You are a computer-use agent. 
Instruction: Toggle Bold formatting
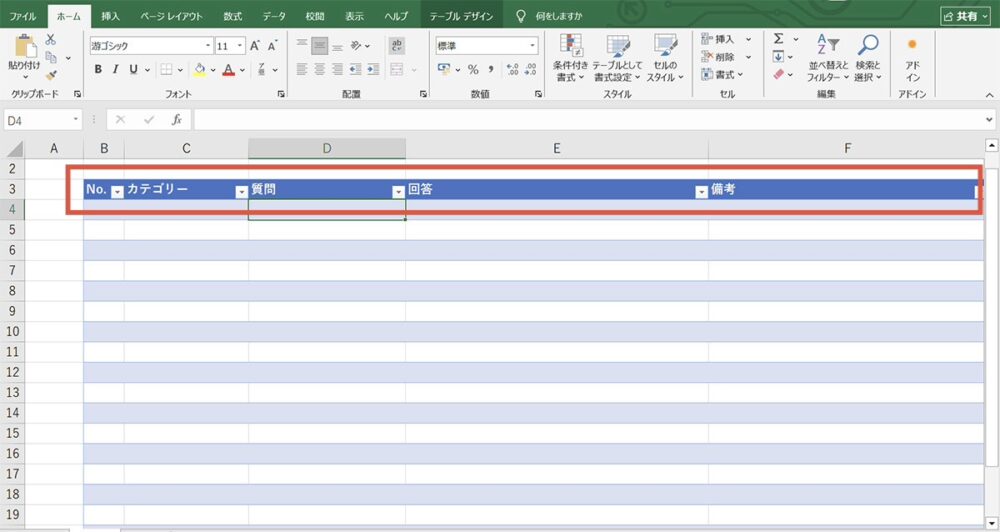tap(98, 70)
